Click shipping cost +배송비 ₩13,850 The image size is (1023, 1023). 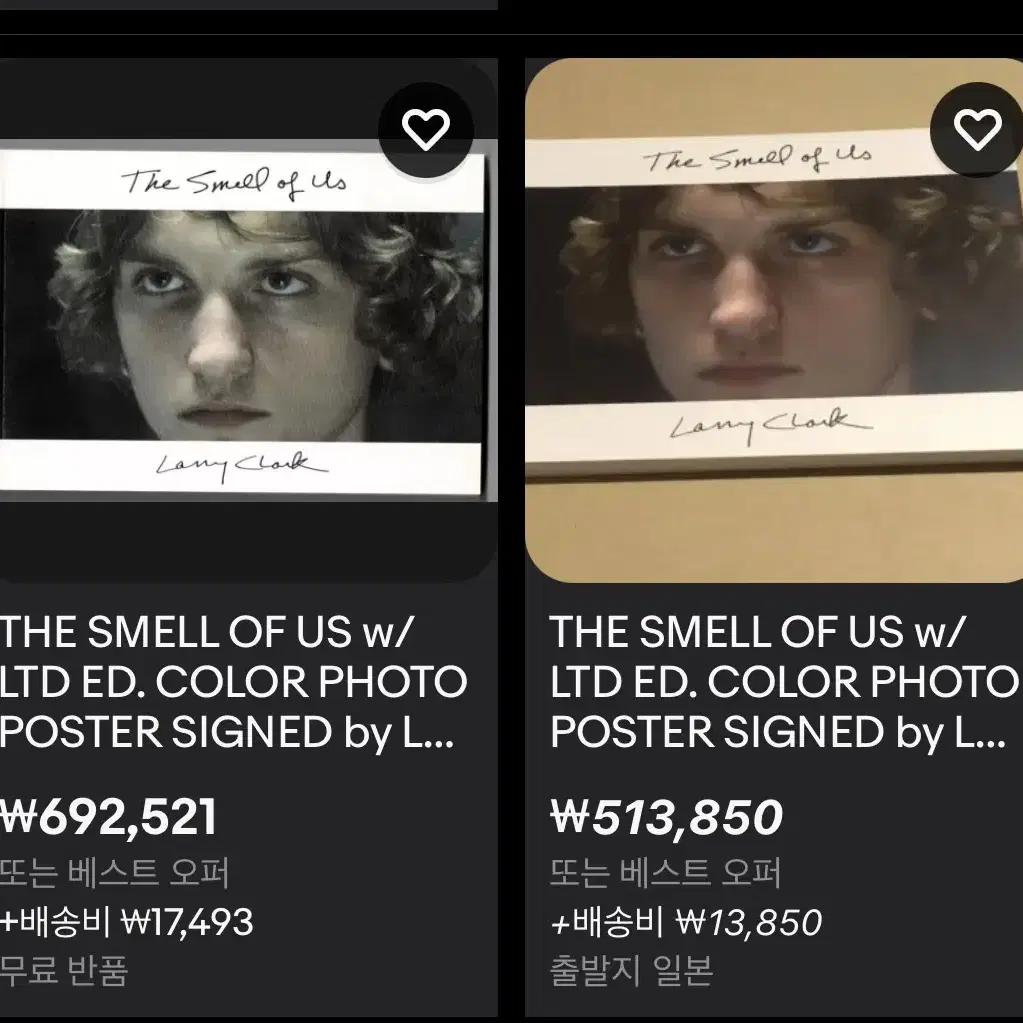686,923
